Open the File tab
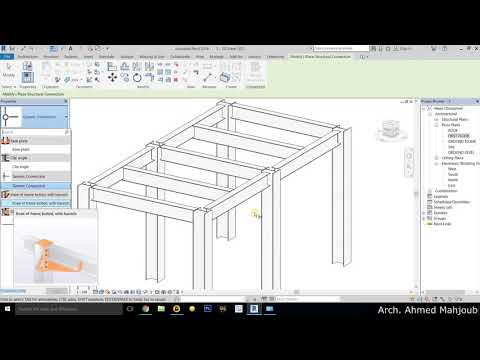Viewport: 480px width, 360px height. (x=7, y=57)
